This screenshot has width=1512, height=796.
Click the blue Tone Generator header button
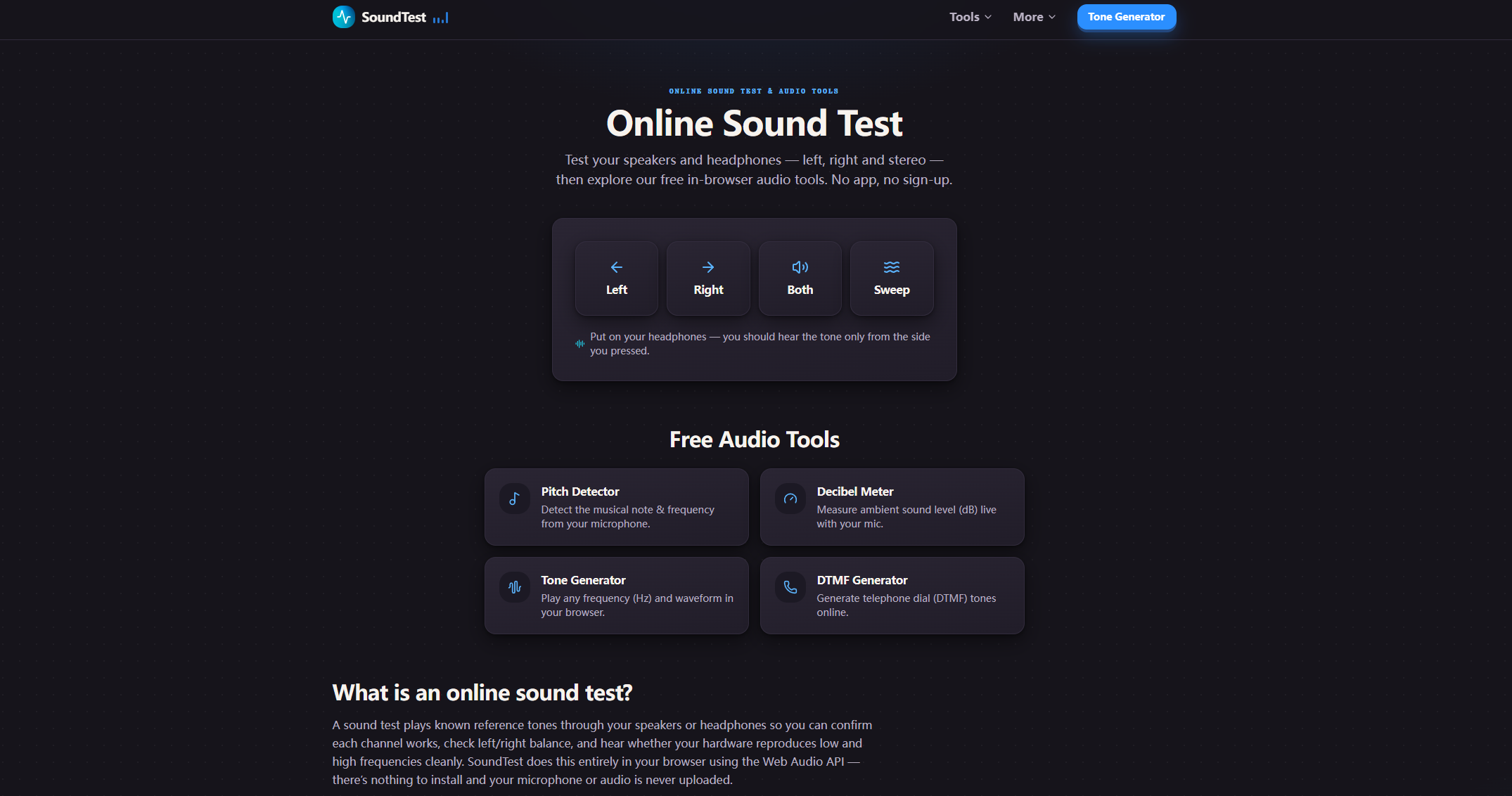tap(1127, 17)
